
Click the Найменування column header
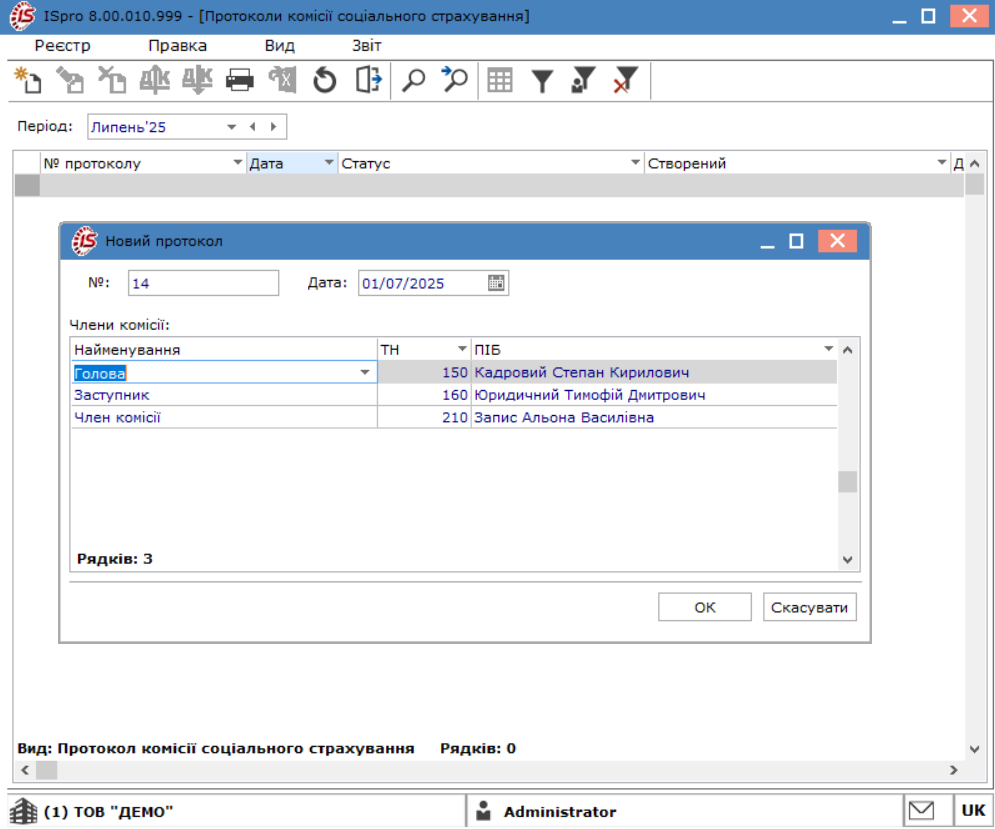(x=223, y=350)
